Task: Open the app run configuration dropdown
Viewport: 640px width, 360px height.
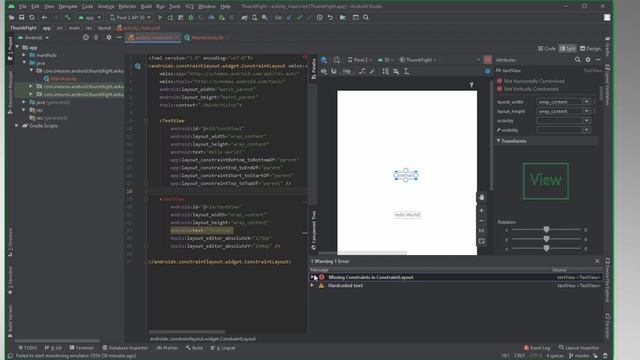Action: coord(89,18)
